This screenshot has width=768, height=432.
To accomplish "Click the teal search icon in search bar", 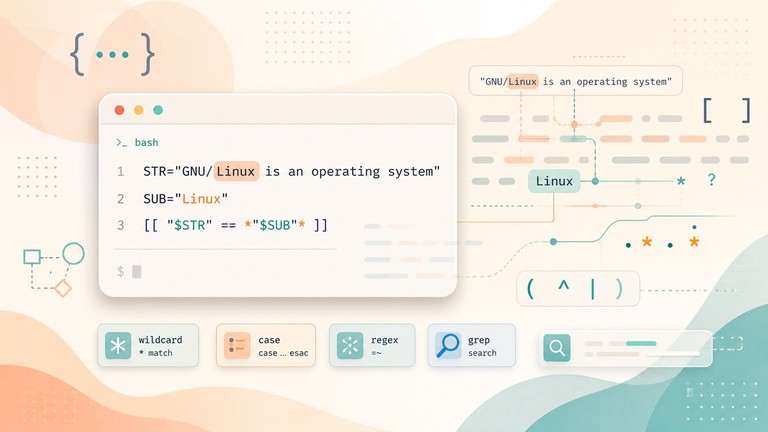I will pos(557,348).
